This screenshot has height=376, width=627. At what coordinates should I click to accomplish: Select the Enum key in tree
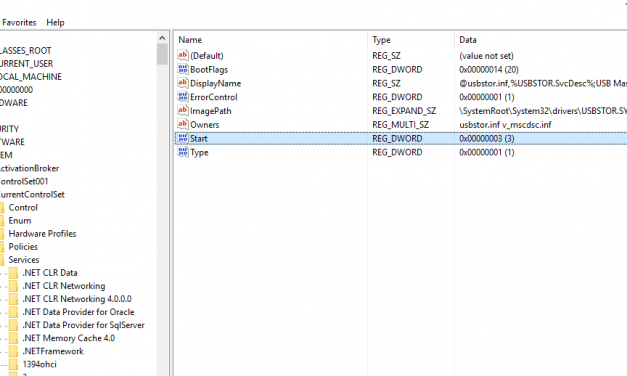(x=20, y=220)
